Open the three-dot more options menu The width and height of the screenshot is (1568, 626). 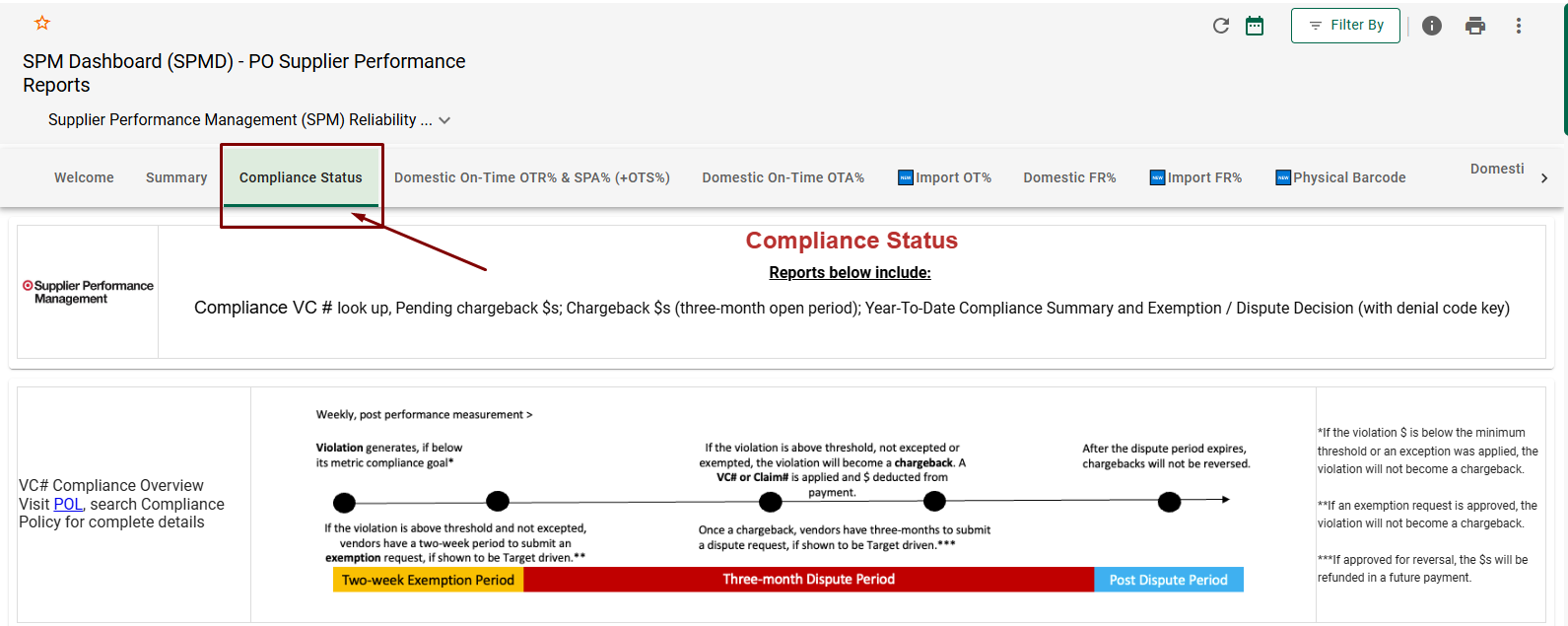1519,26
